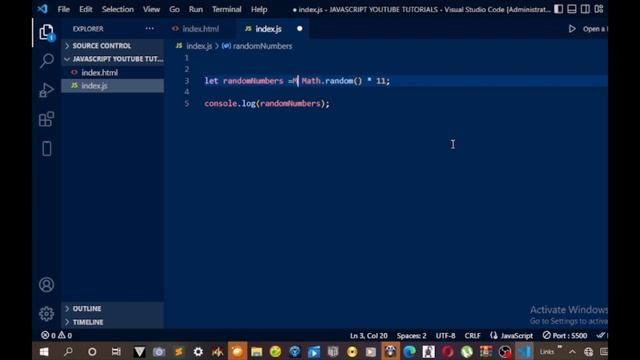Expand the Outline section
The width and height of the screenshot is (640, 360).
[113, 309]
